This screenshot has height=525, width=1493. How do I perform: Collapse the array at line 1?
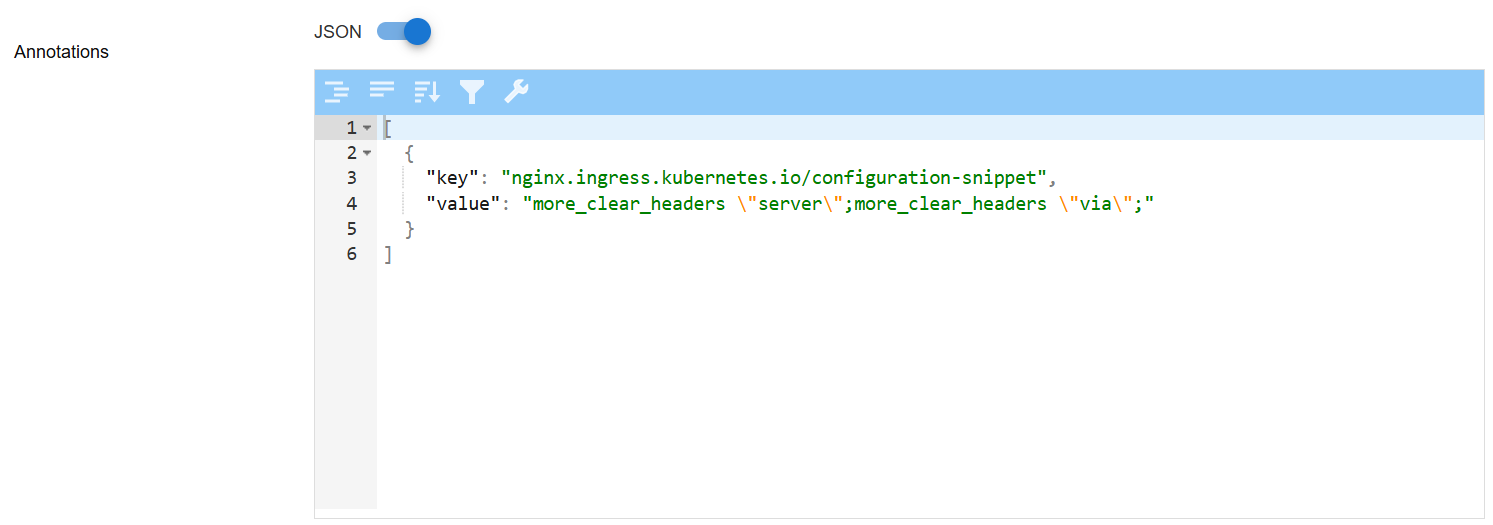coord(367,128)
